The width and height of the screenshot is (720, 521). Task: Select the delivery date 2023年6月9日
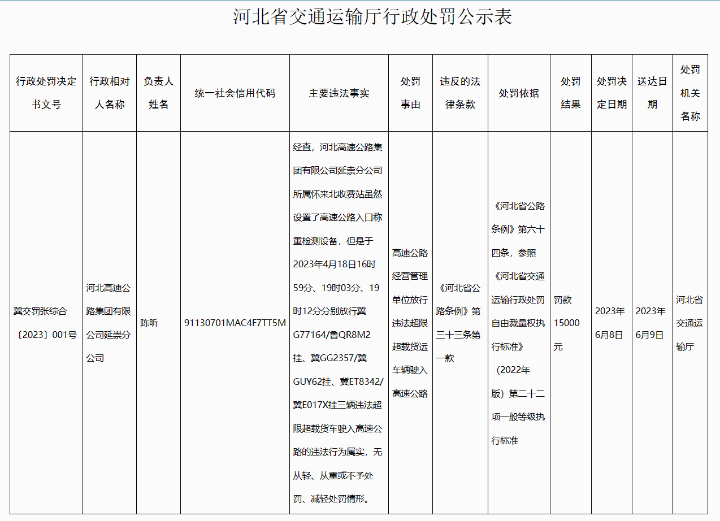pyautogui.click(x=650, y=323)
